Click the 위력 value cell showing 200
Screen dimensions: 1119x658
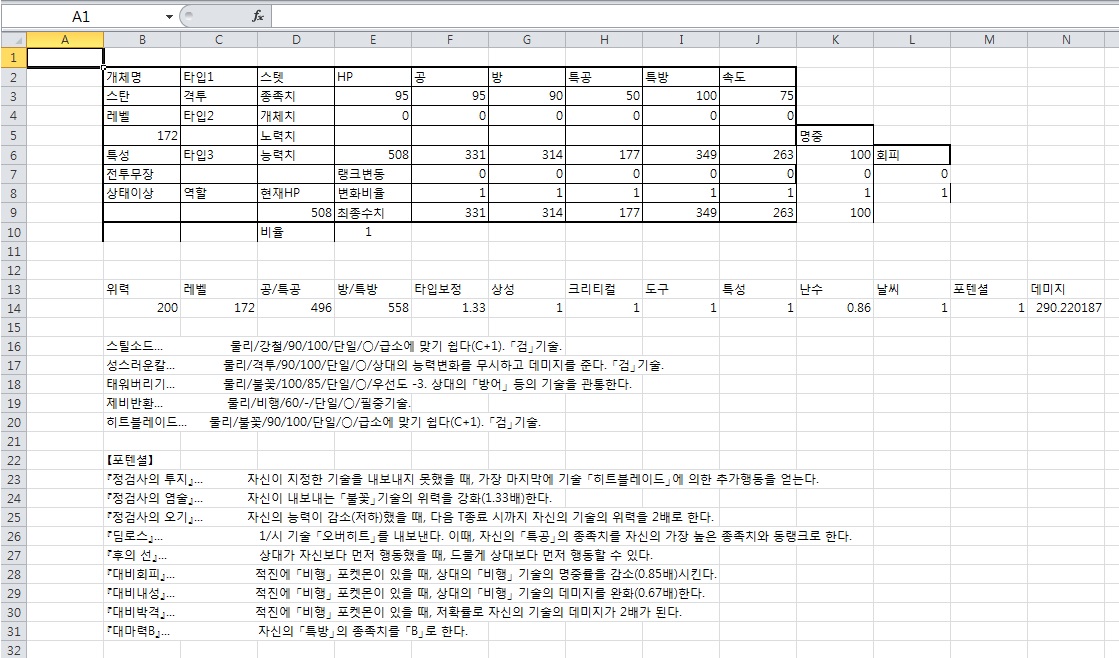(x=141, y=308)
